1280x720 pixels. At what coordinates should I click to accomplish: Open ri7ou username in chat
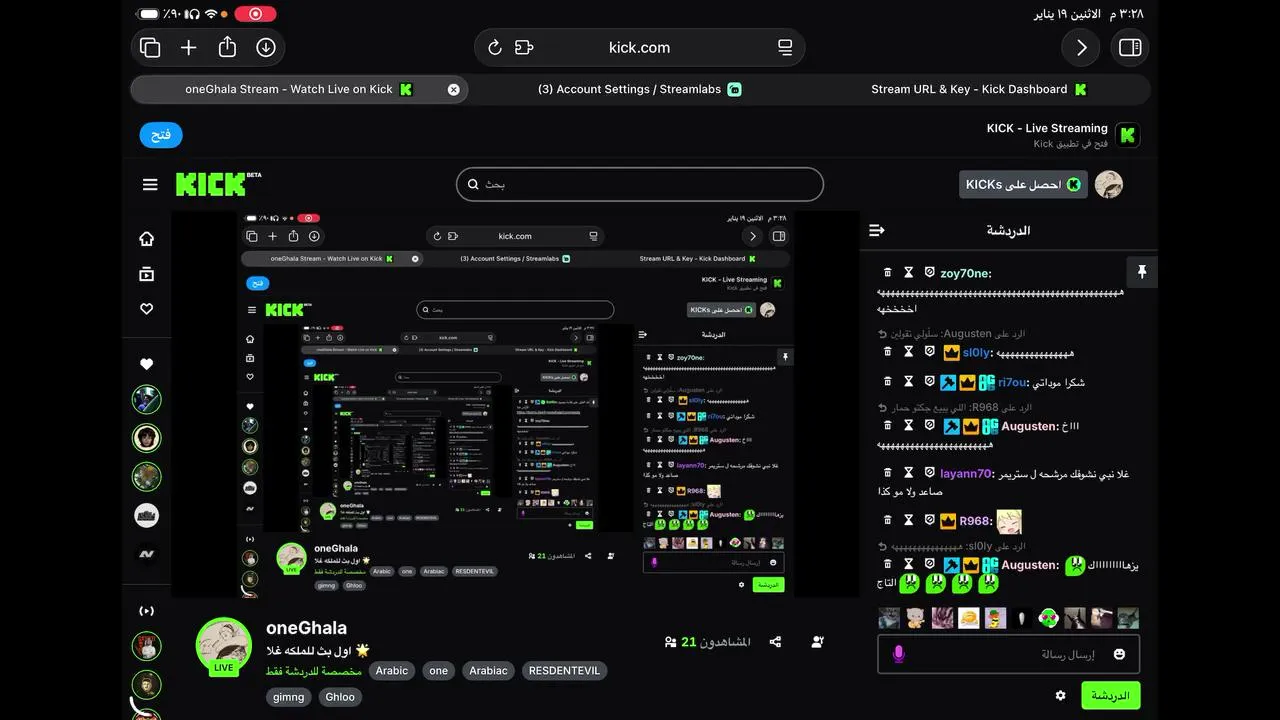click(x=1012, y=382)
